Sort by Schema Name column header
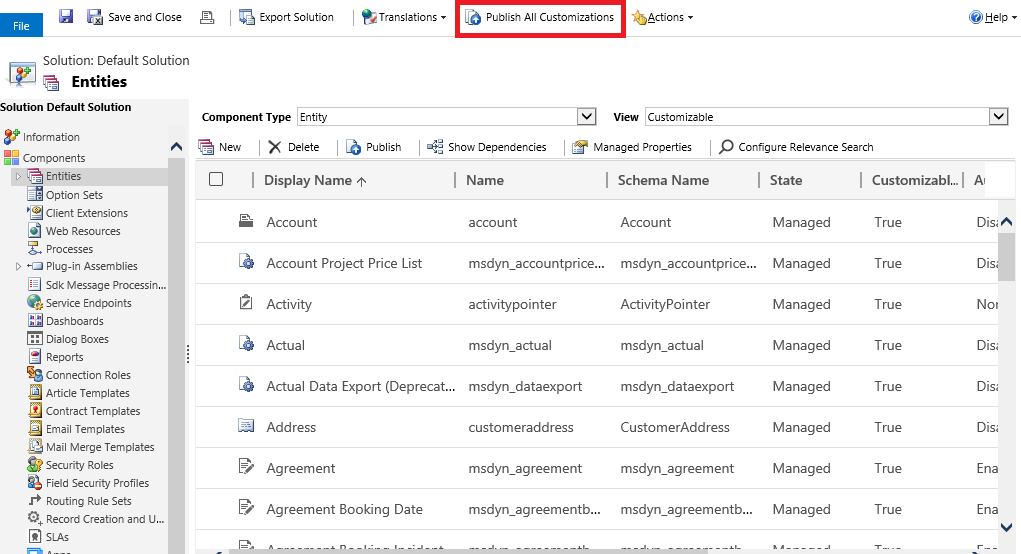The image size is (1021, 554). [664, 180]
